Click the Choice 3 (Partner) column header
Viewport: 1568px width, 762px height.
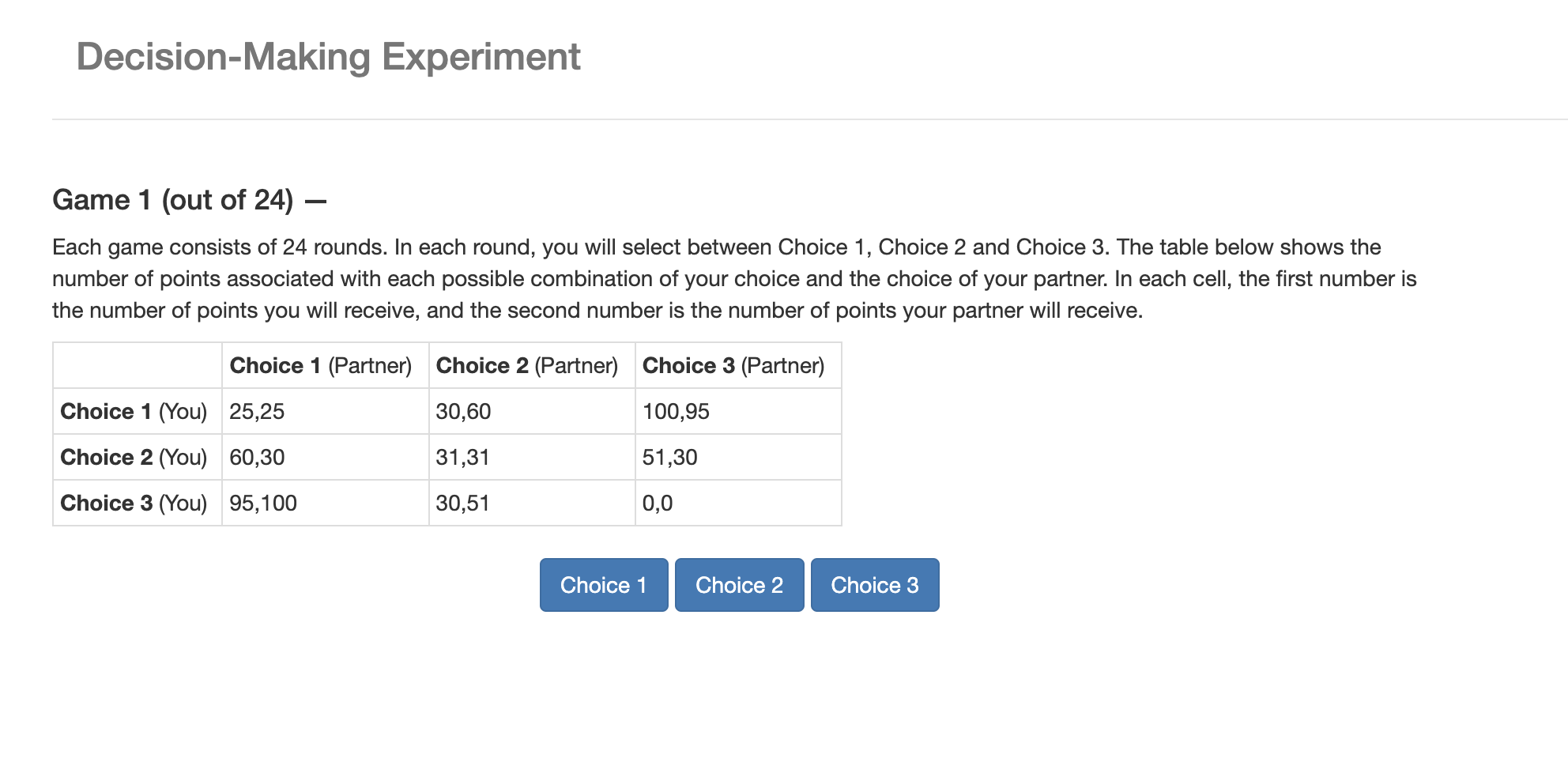coord(738,365)
